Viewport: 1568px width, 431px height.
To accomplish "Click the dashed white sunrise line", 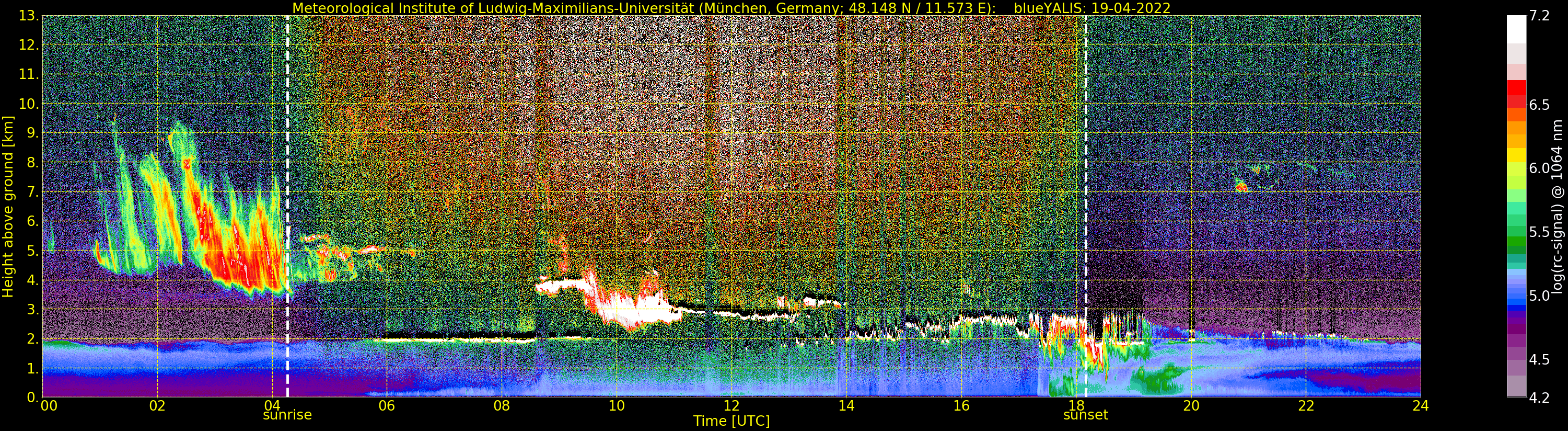I will click(x=287, y=207).
